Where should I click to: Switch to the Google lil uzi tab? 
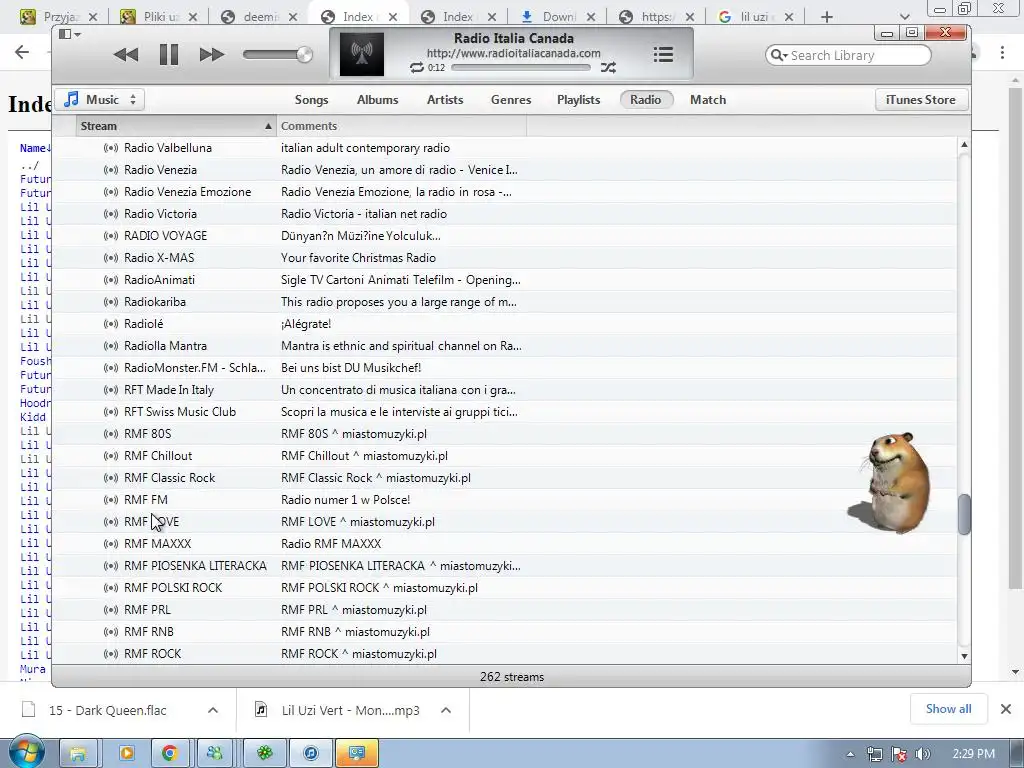[x=754, y=17]
